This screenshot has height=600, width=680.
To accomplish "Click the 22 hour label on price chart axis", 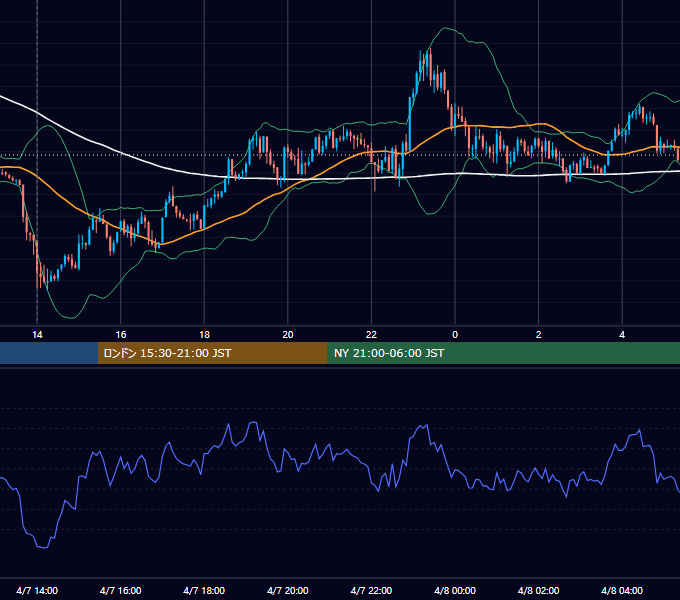I will pyautogui.click(x=371, y=335).
